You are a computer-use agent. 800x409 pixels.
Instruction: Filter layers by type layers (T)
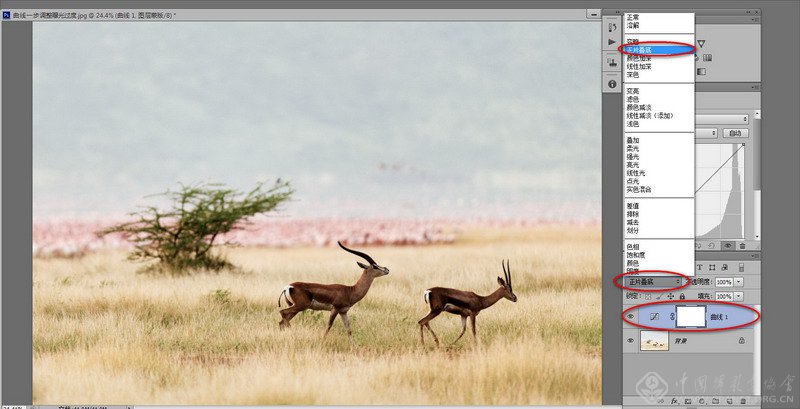point(699,267)
